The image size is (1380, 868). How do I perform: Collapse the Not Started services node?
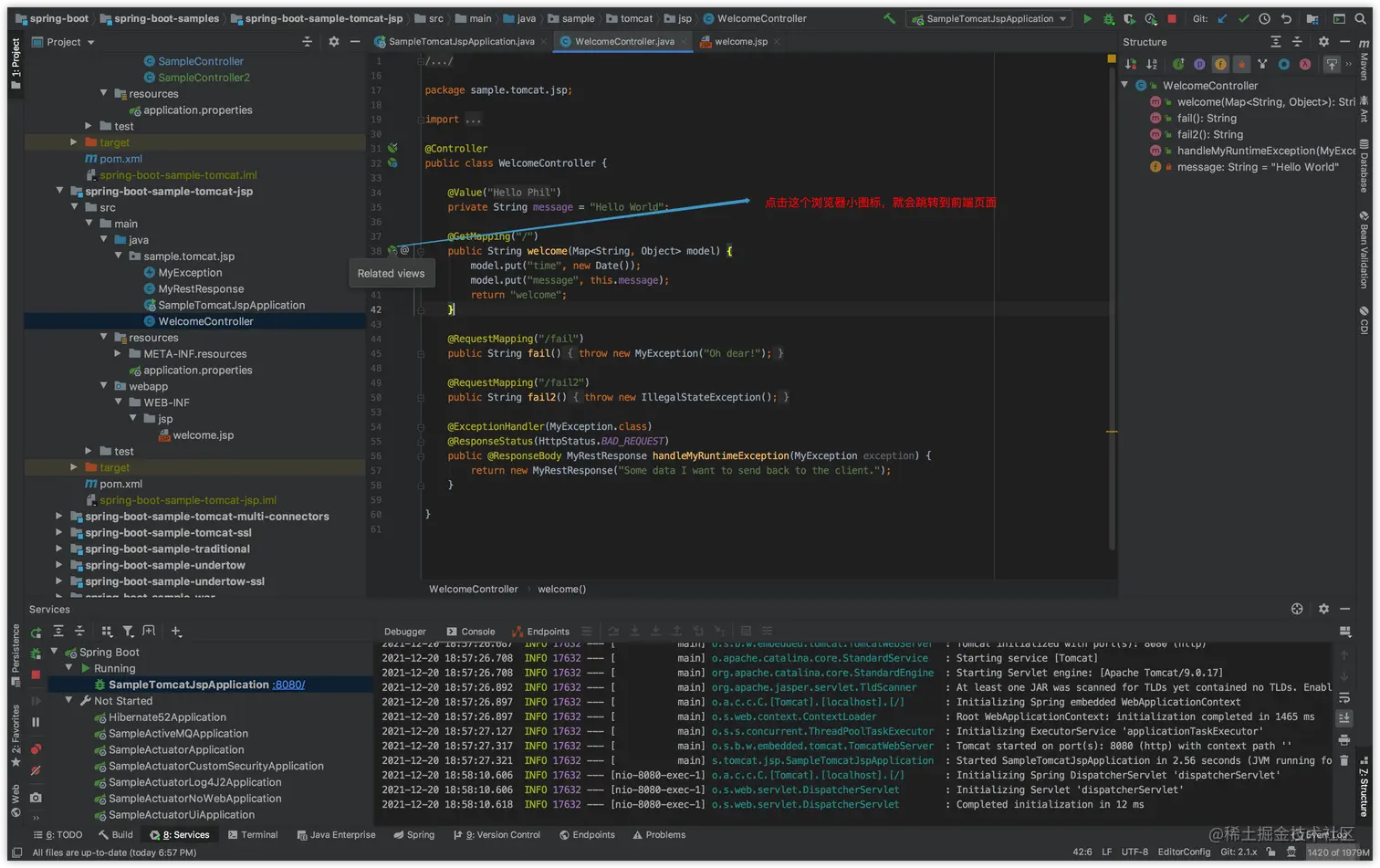(69, 701)
